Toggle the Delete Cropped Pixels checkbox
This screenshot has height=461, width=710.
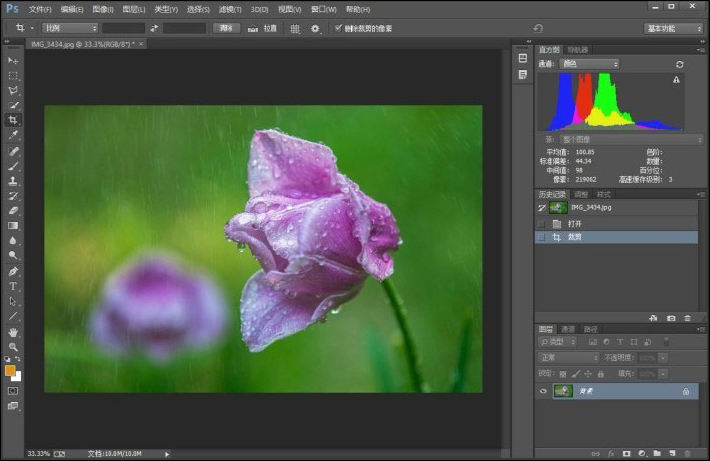coord(338,28)
